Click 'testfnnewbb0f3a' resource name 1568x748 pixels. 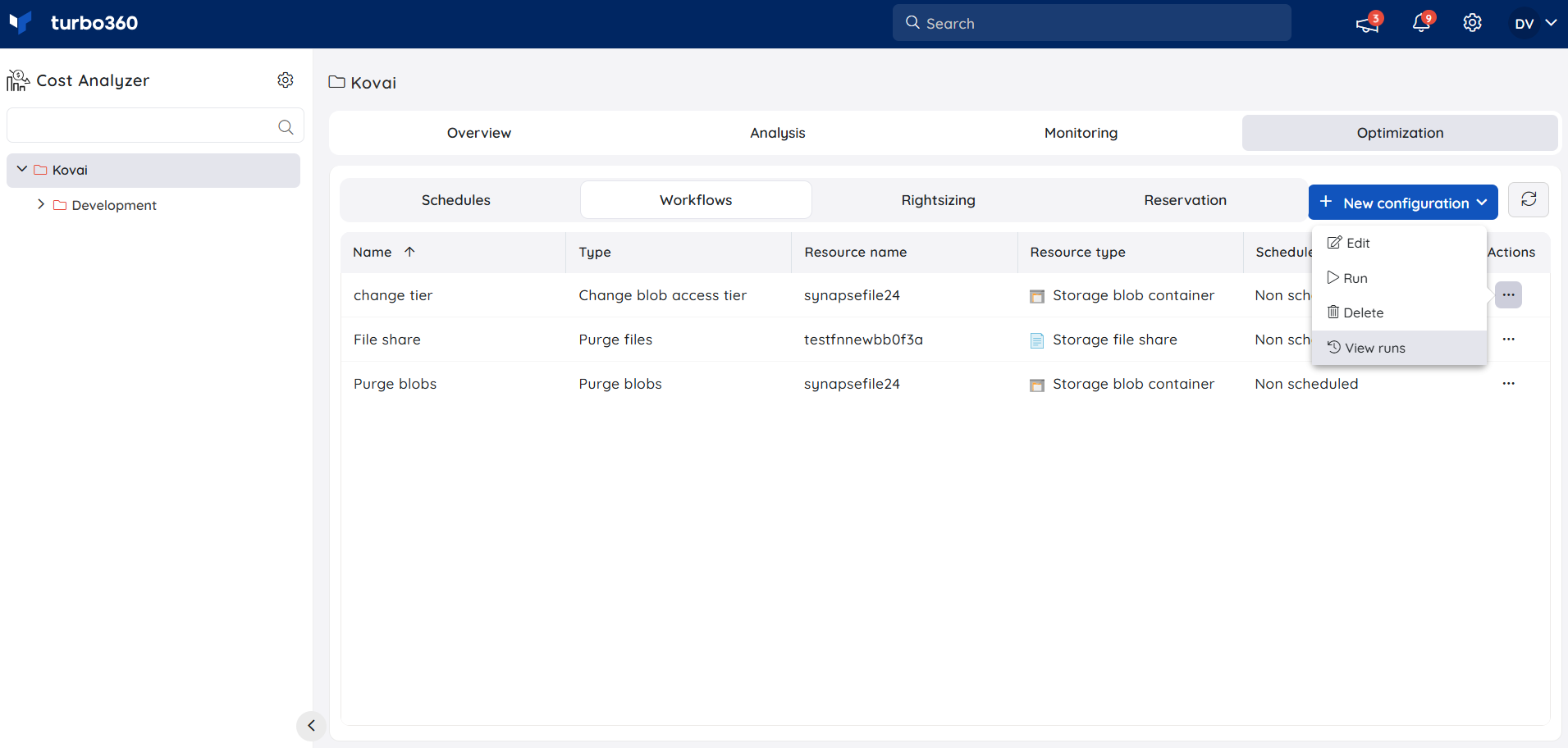pos(863,340)
